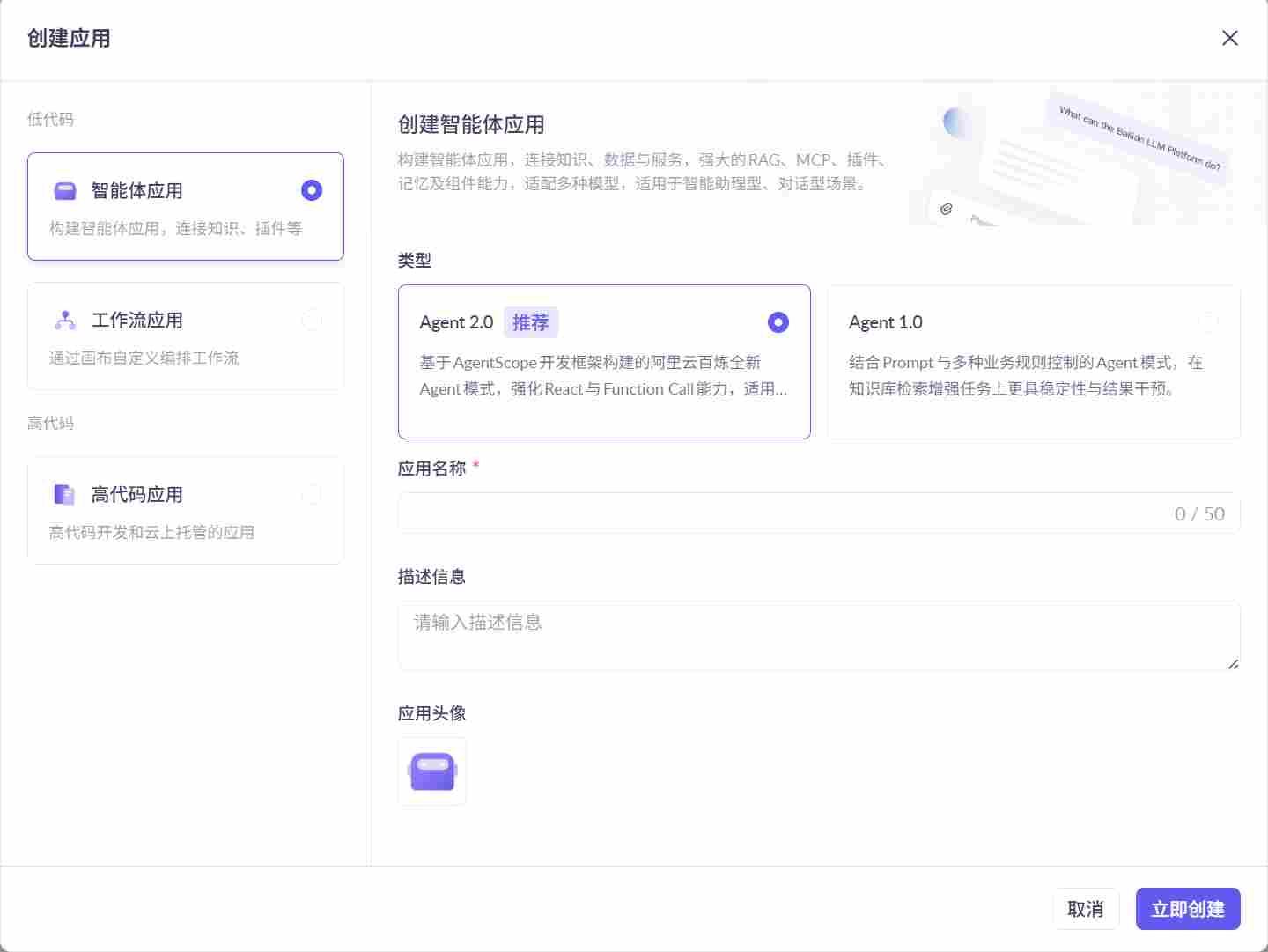Screen dimensions: 1268x952
Task: Click the robot icon on 智能体应用 card
Action: click(65, 190)
